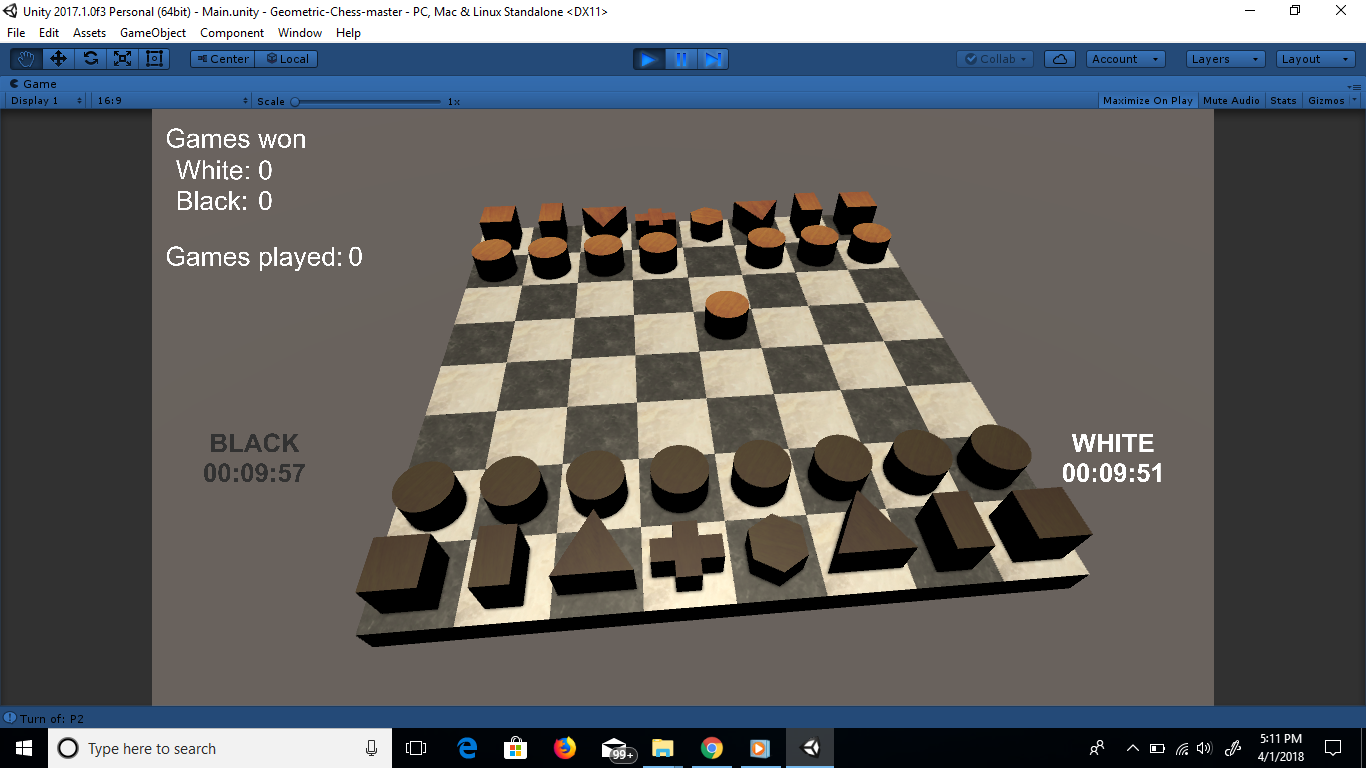
Task: Select the Rect Transform tool
Action: (x=154, y=58)
